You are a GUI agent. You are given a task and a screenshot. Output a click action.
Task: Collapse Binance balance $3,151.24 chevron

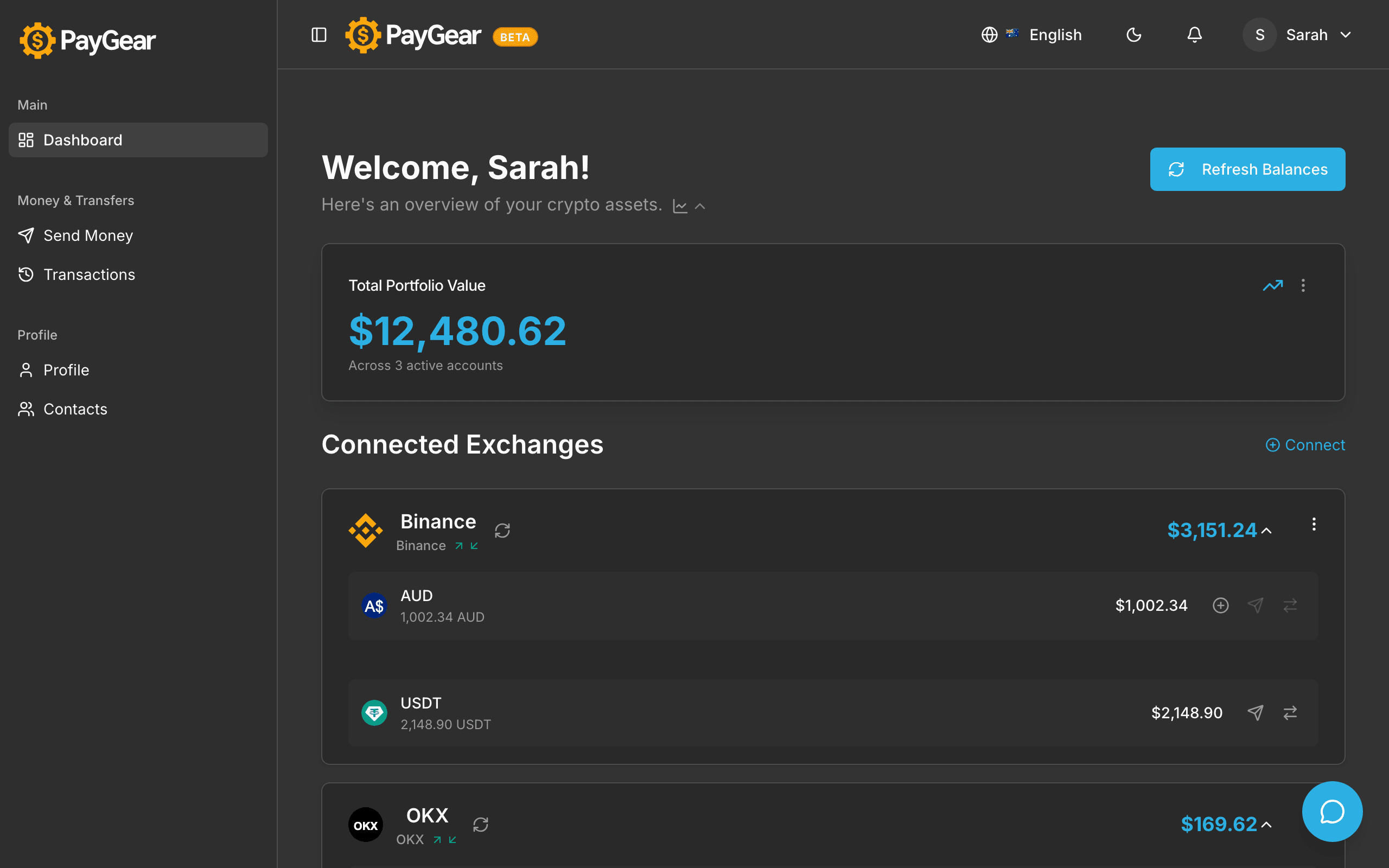pyautogui.click(x=1267, y=531)
